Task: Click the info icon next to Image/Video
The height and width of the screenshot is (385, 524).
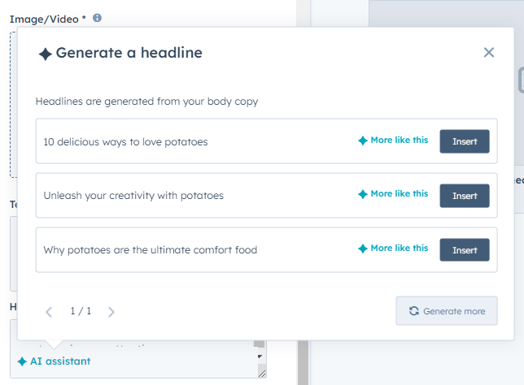Action: click(x=97, y=18)
